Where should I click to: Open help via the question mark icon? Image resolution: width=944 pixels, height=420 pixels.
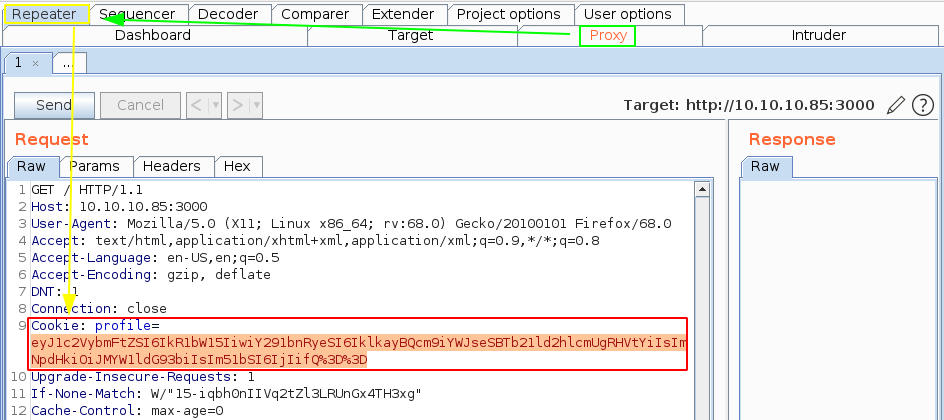[x=922, y=105]
